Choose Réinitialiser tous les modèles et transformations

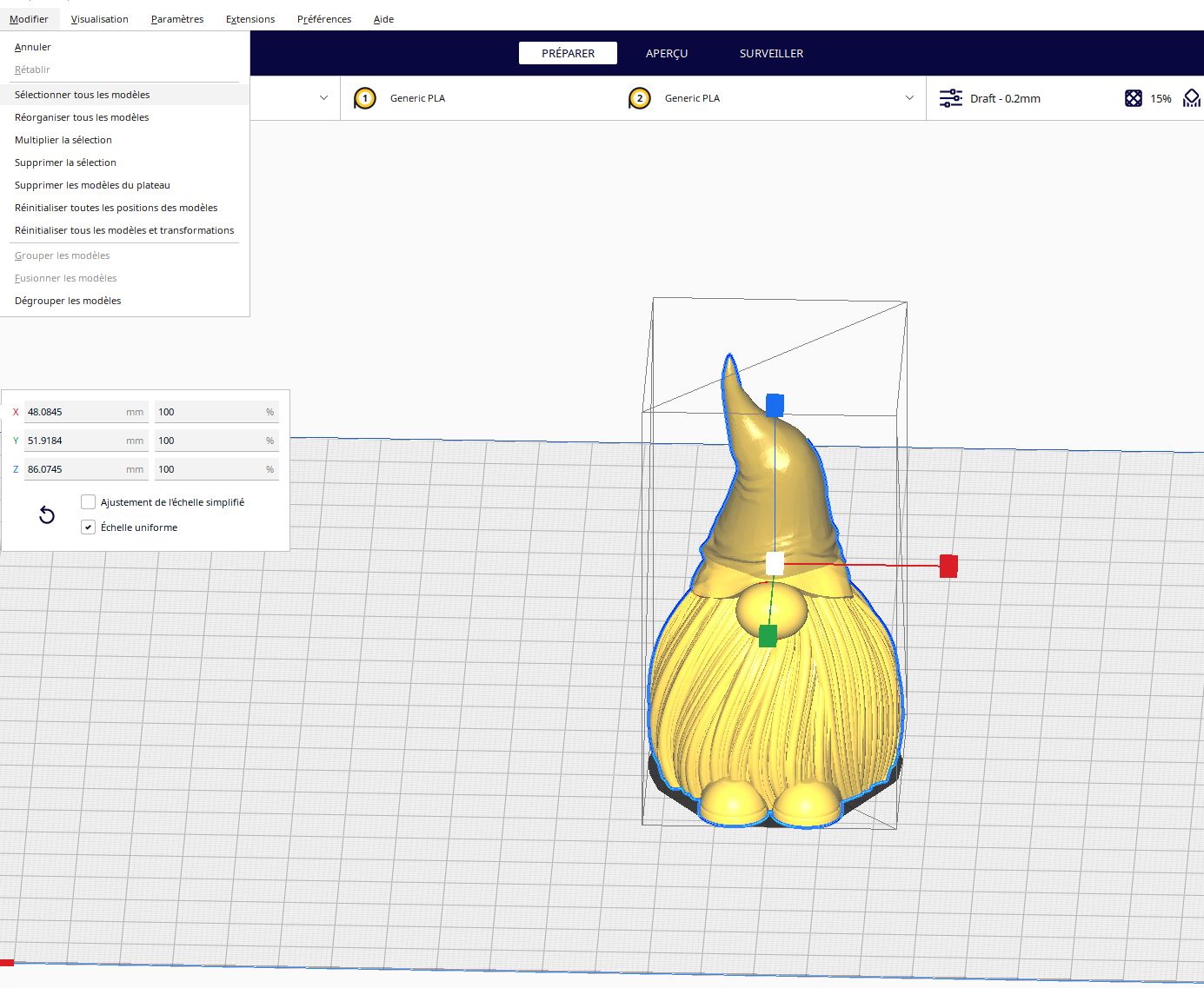tap(125, 230)
